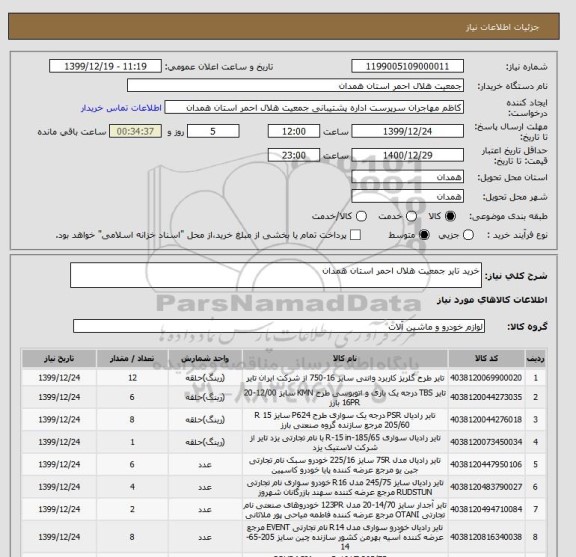Screen dimensions: 576x557
Task: Click row 1 product name تایر طرح گلریز
Action: point(345,378)
